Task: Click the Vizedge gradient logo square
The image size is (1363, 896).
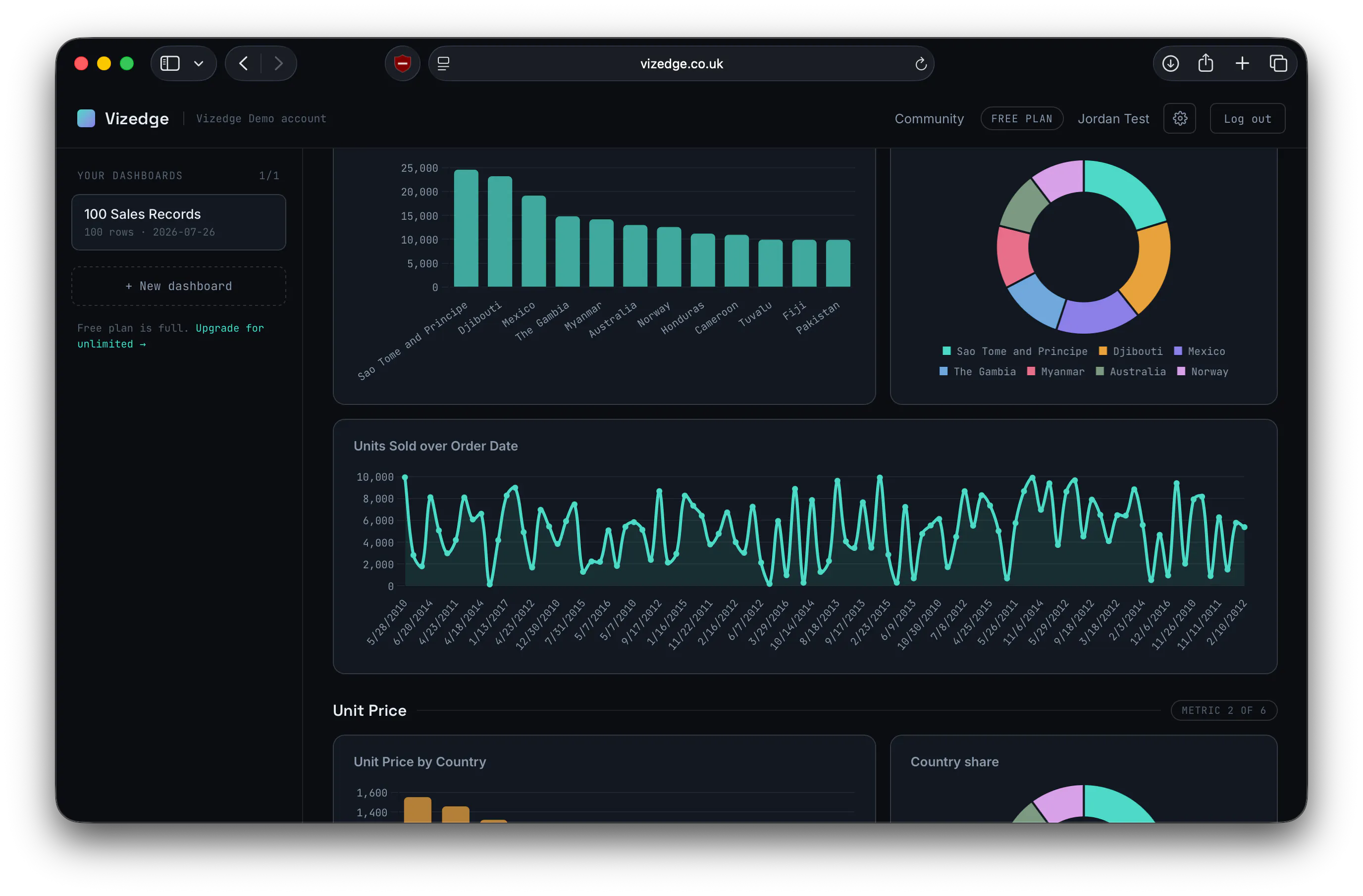Action: 86,118
